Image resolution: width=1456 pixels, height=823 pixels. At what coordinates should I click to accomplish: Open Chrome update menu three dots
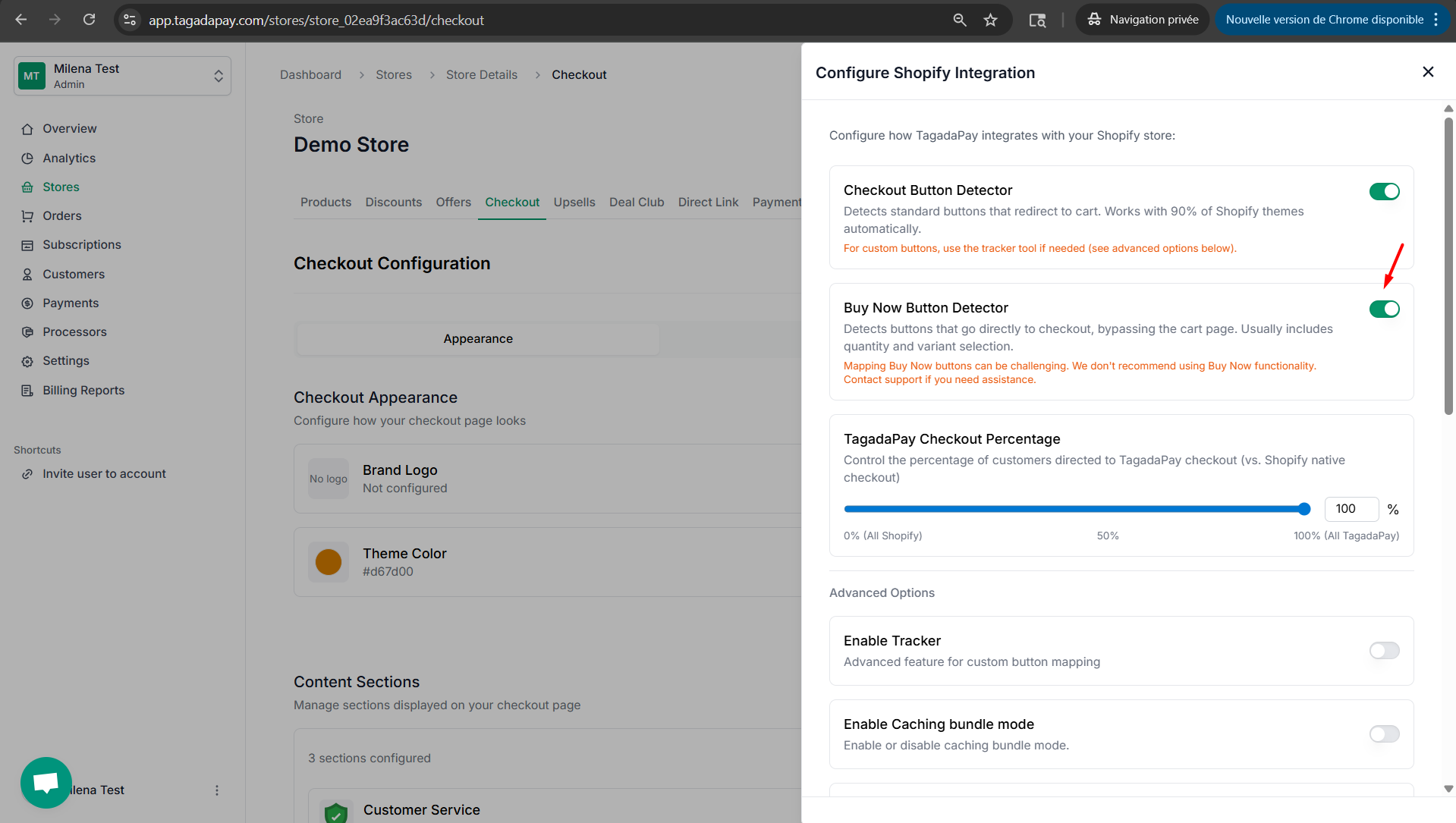point(1436,20)
